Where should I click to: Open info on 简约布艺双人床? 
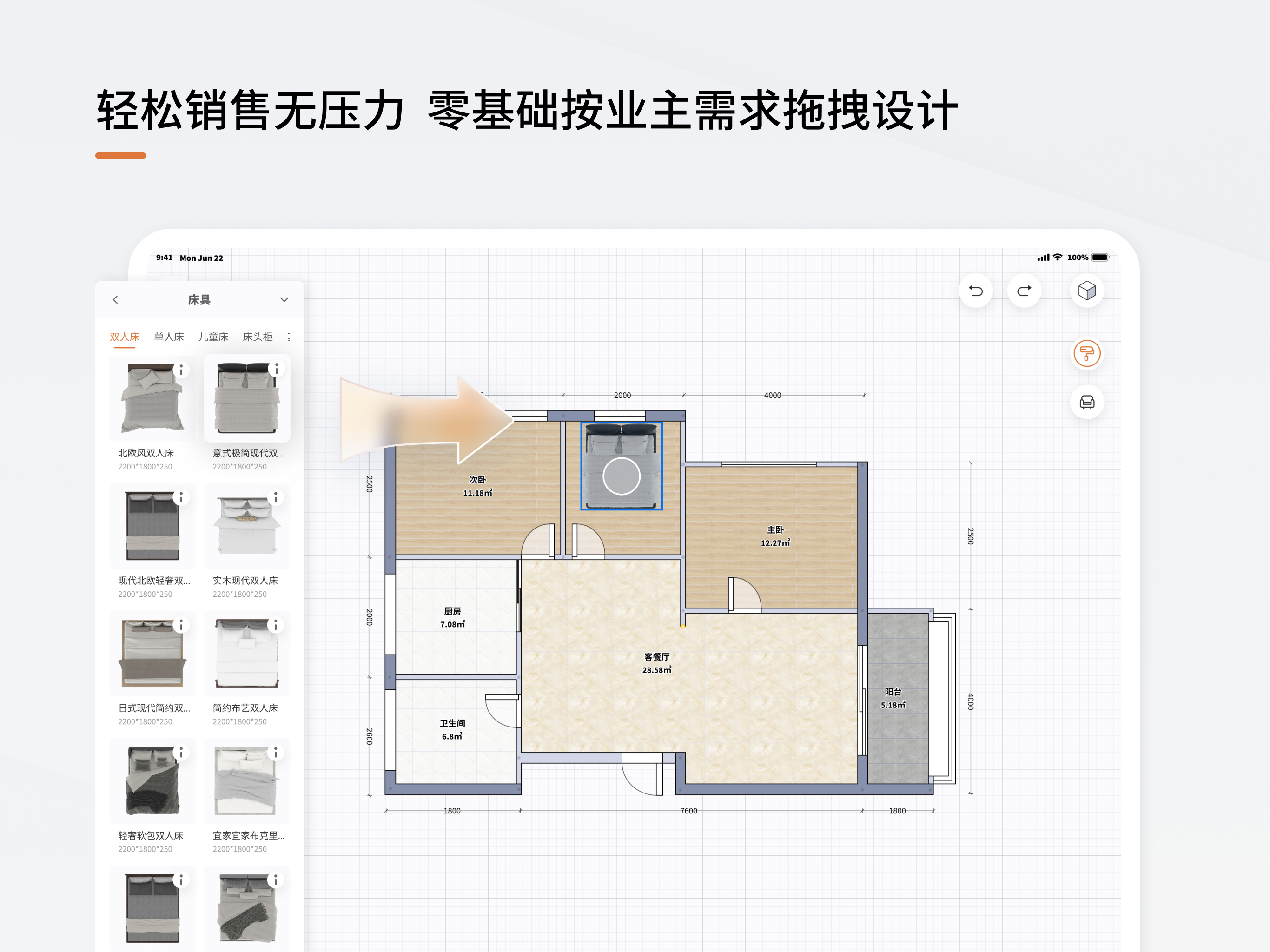click(x=276, y=625)
